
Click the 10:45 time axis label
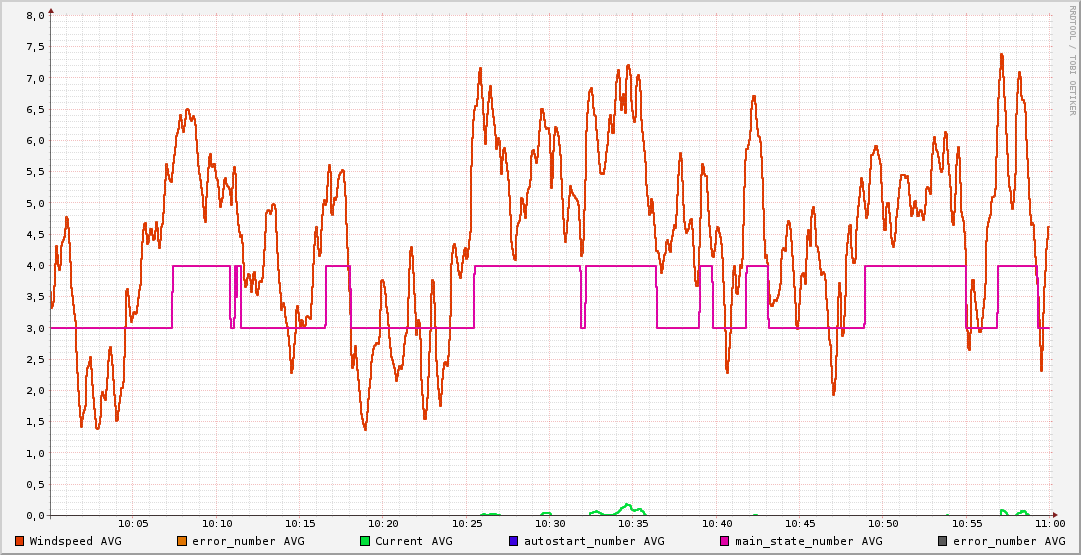click(x=800, y=523)
